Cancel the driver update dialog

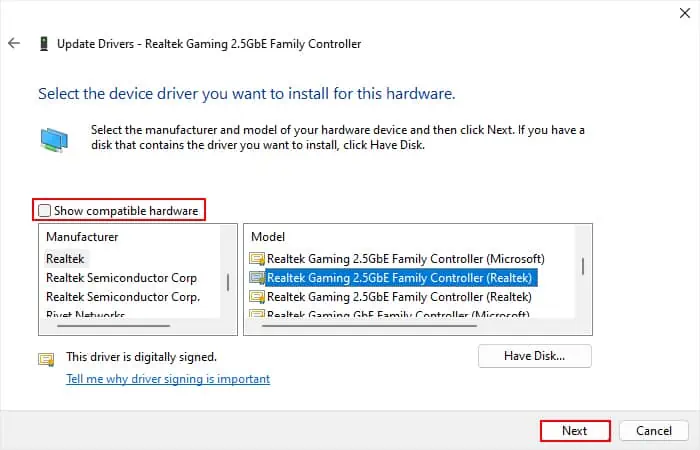coord(653,431)
